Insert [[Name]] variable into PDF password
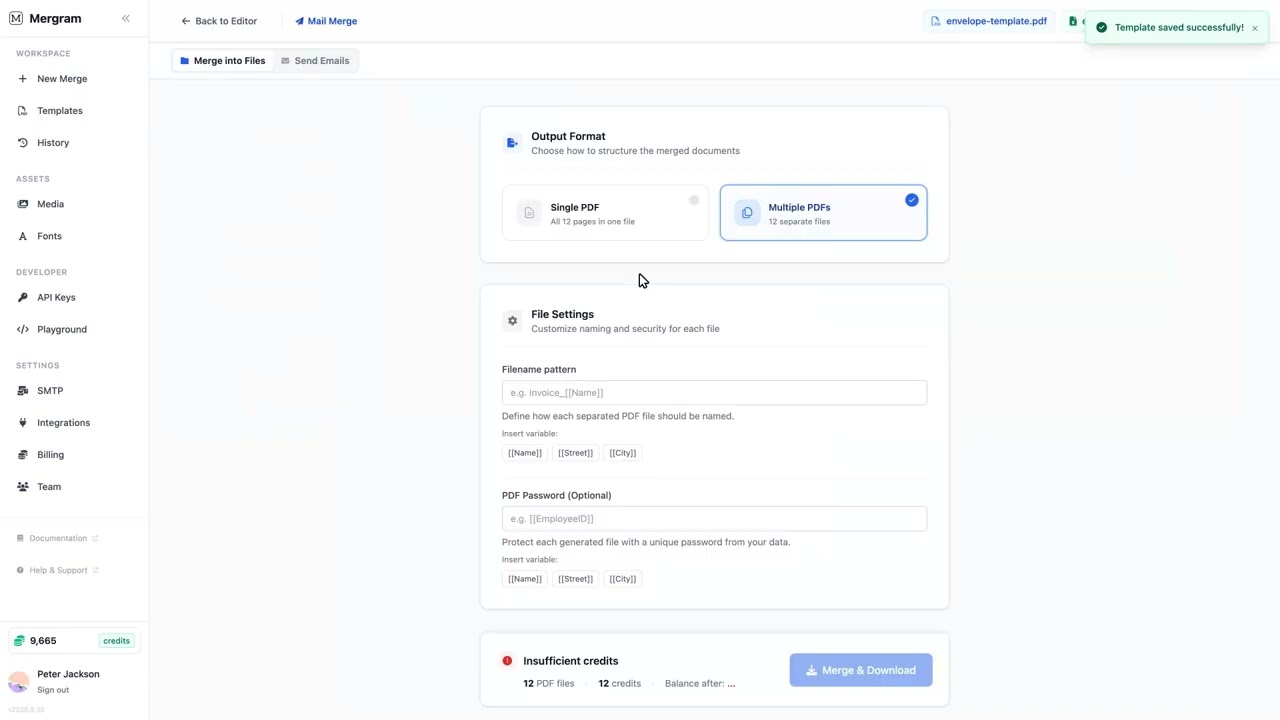1280x720 pixels. (525, 579)
